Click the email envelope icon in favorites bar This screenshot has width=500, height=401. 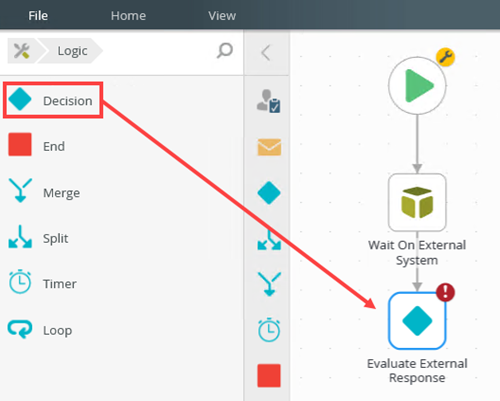coord(269,147)
